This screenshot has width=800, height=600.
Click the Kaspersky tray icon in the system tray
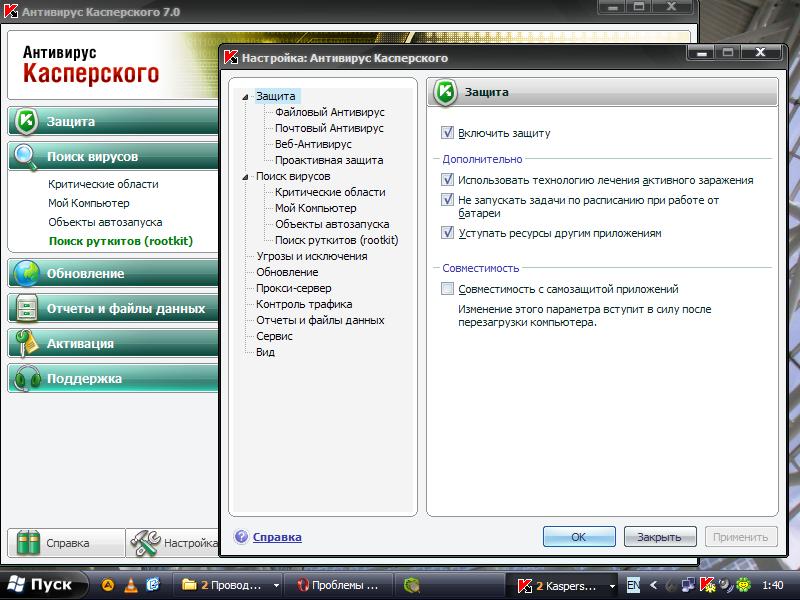coord(707,584)
